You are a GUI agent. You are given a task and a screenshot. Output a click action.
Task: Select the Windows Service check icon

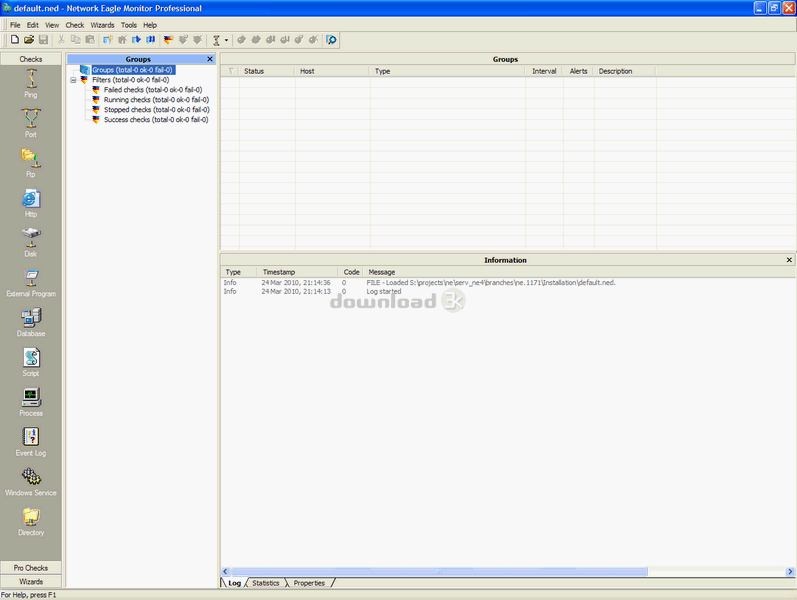30,478
